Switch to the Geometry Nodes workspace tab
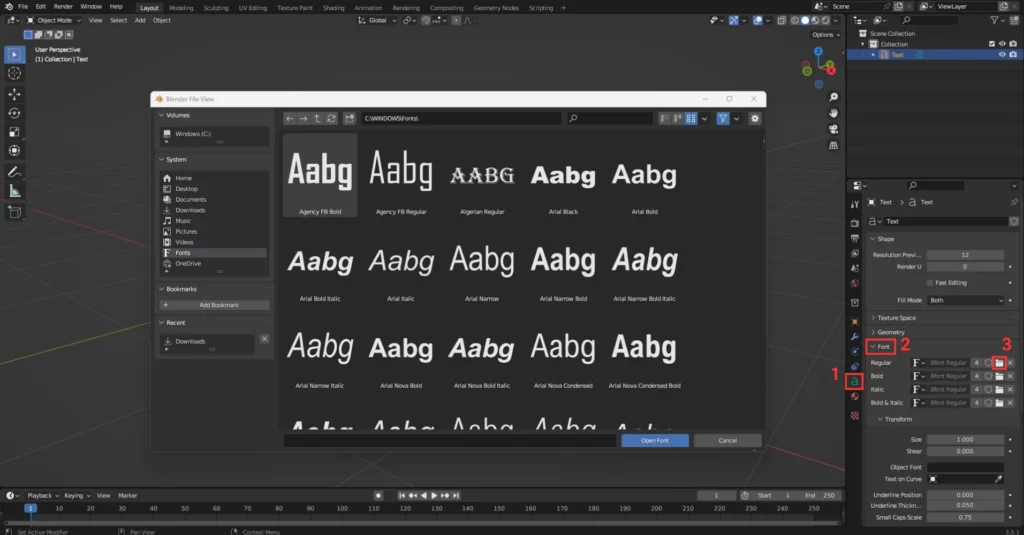The height and width of the screenshot is (535, 1024). [x=496, y=8]
